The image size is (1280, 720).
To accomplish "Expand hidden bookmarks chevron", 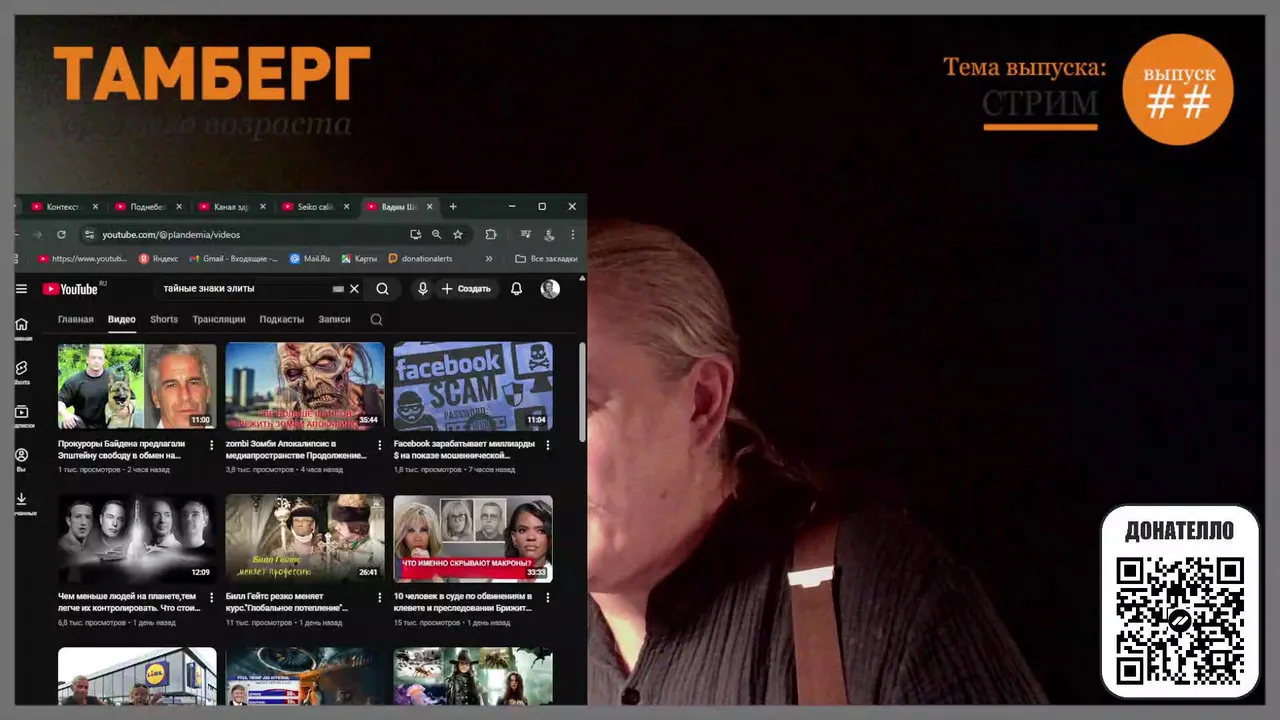I will pos(489,258).
